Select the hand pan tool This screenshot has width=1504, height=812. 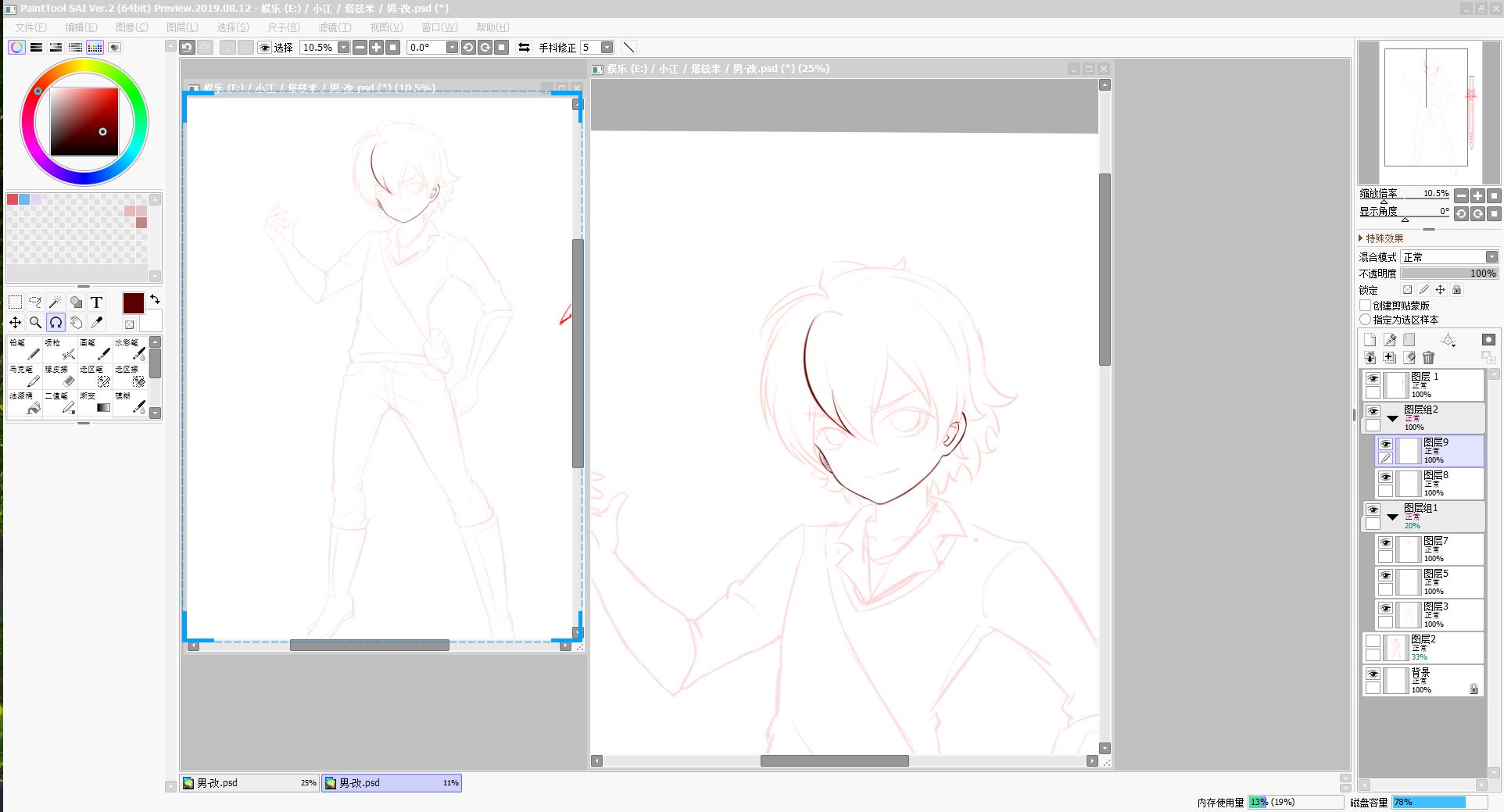[x=76, y=322]
